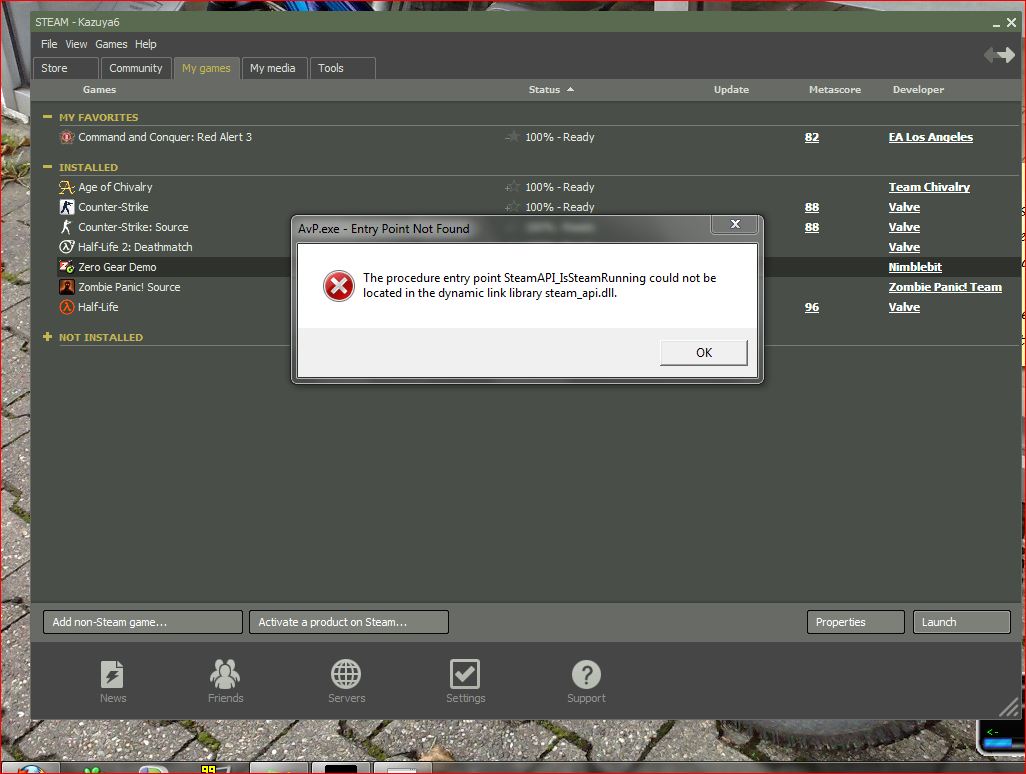Select the Zero Gear Demo row
The width and height of the screenshot is (1026, 774).
click(x=526, y=267)
